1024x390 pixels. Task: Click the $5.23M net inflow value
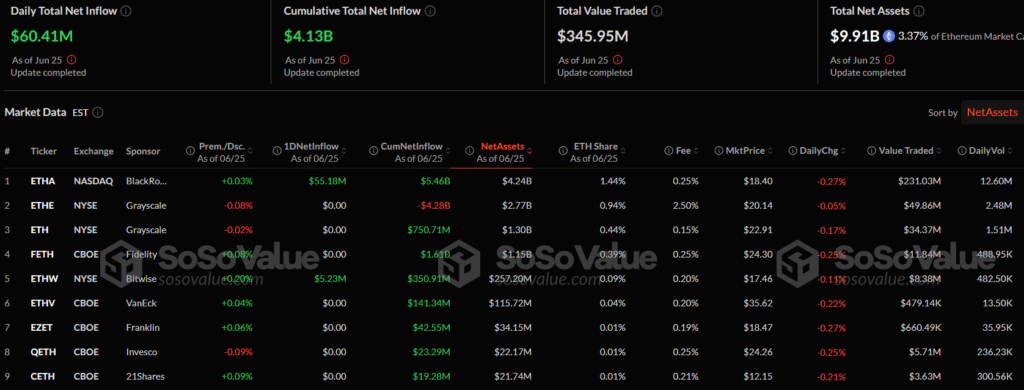[x=330, y=279]
